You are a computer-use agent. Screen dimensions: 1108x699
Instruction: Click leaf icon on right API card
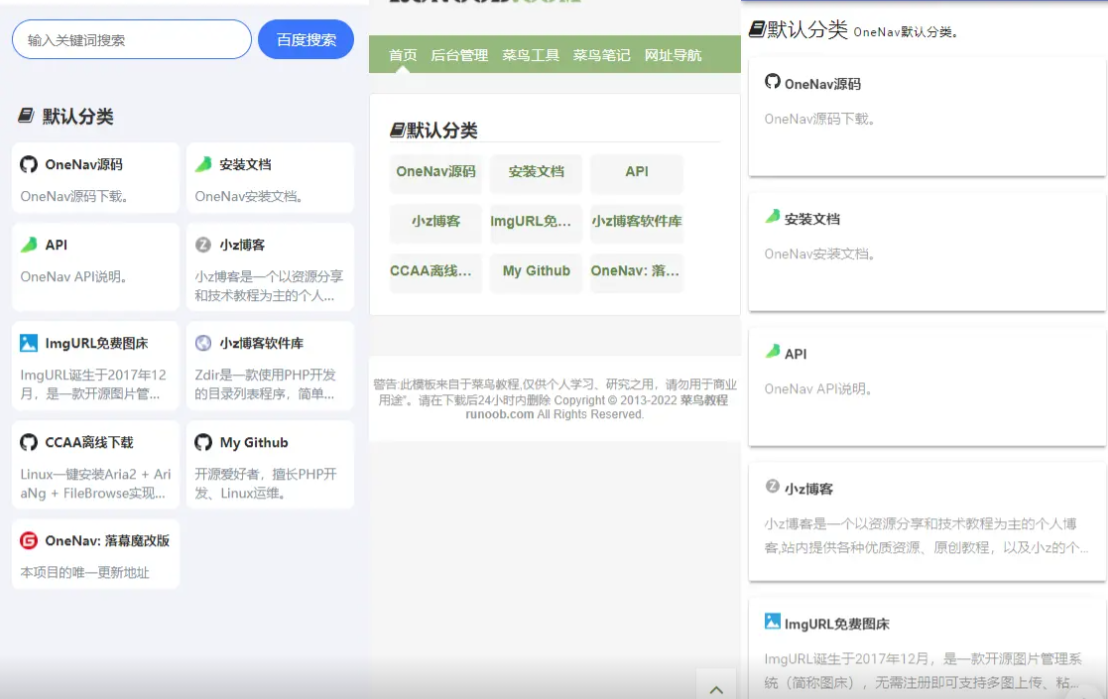(x=772, y=351)
